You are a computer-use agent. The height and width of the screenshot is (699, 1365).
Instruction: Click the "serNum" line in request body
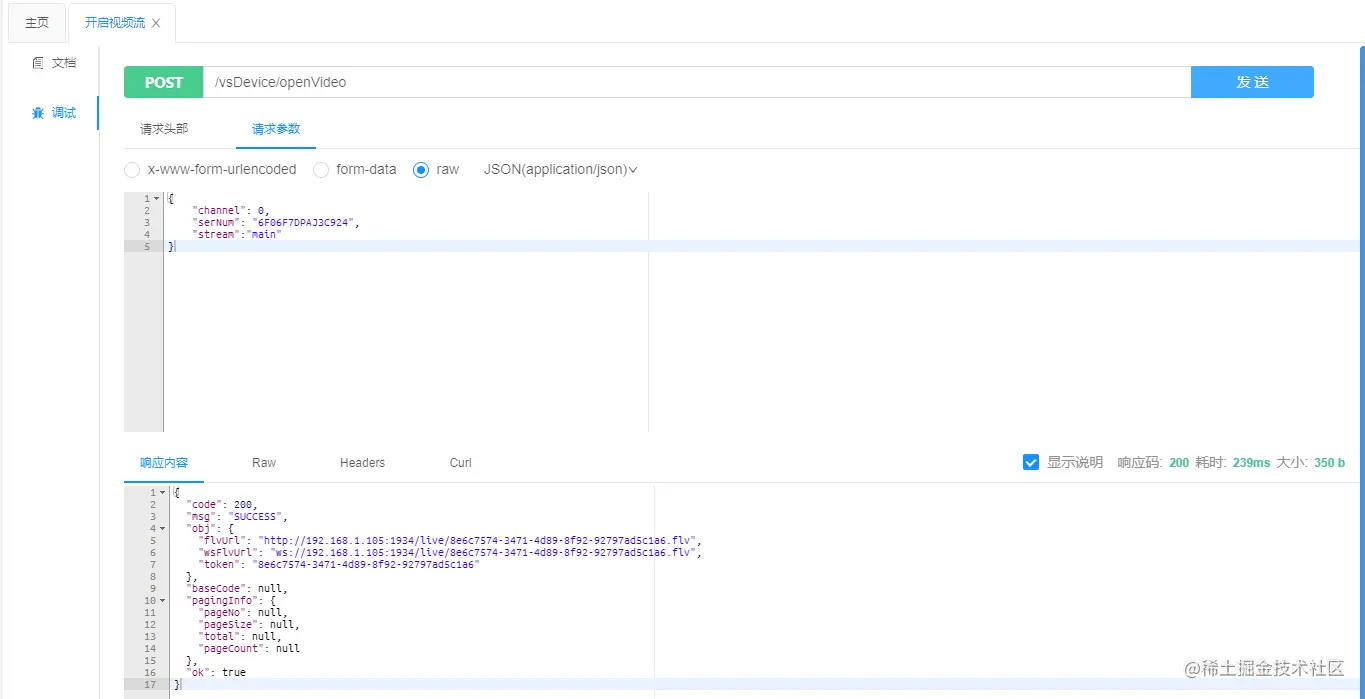tap(275, 222)
